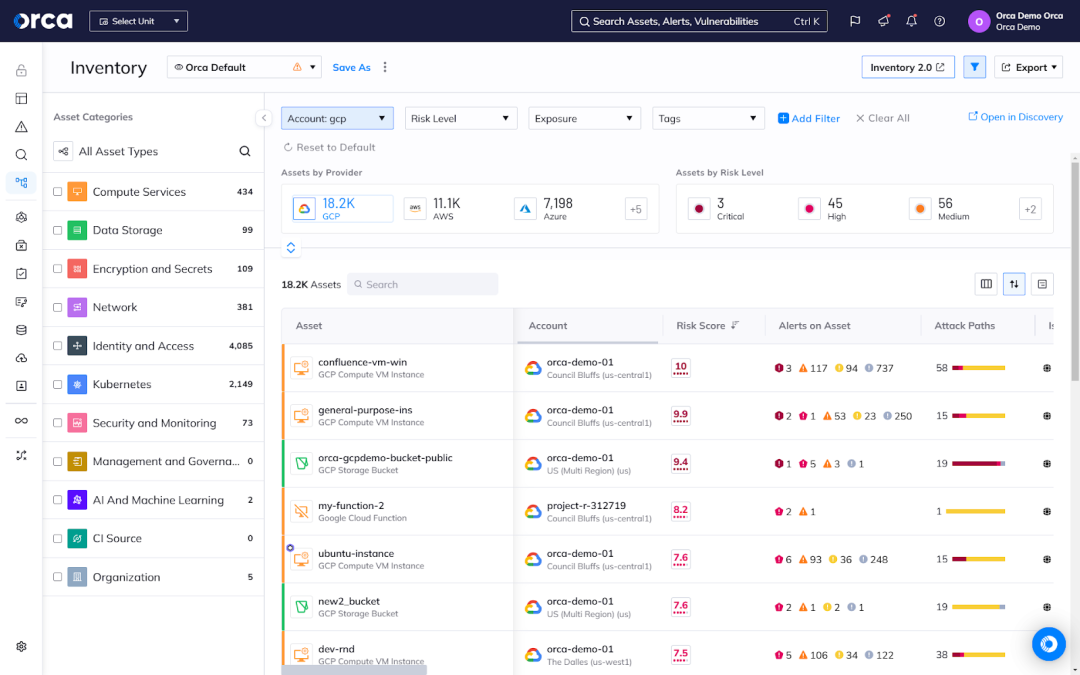Open the alerts triangle icon in sidebar
Screen dimensions: 1080x675
[x=21, y=127]
